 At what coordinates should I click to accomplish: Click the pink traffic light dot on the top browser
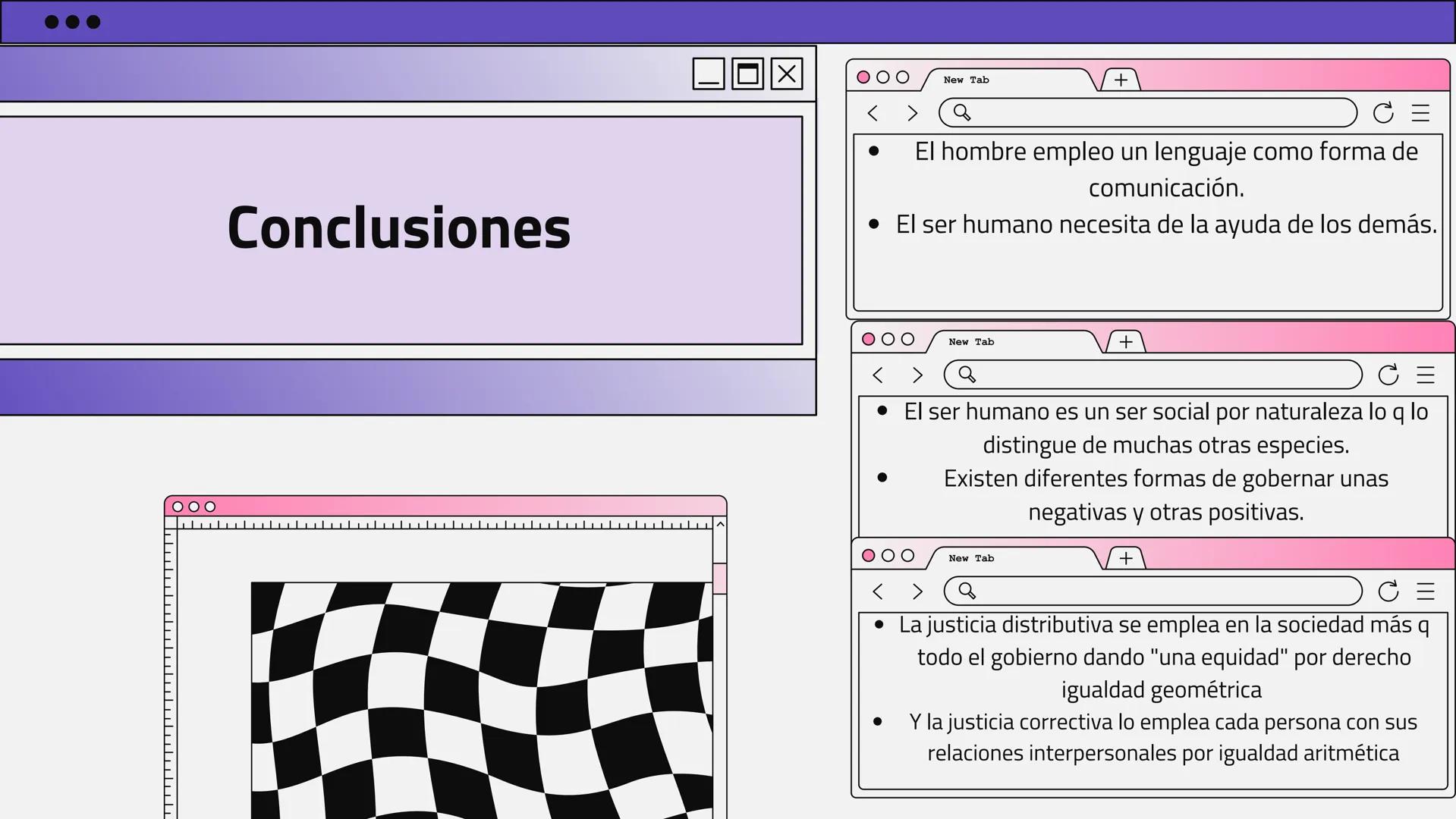[865, 77]
